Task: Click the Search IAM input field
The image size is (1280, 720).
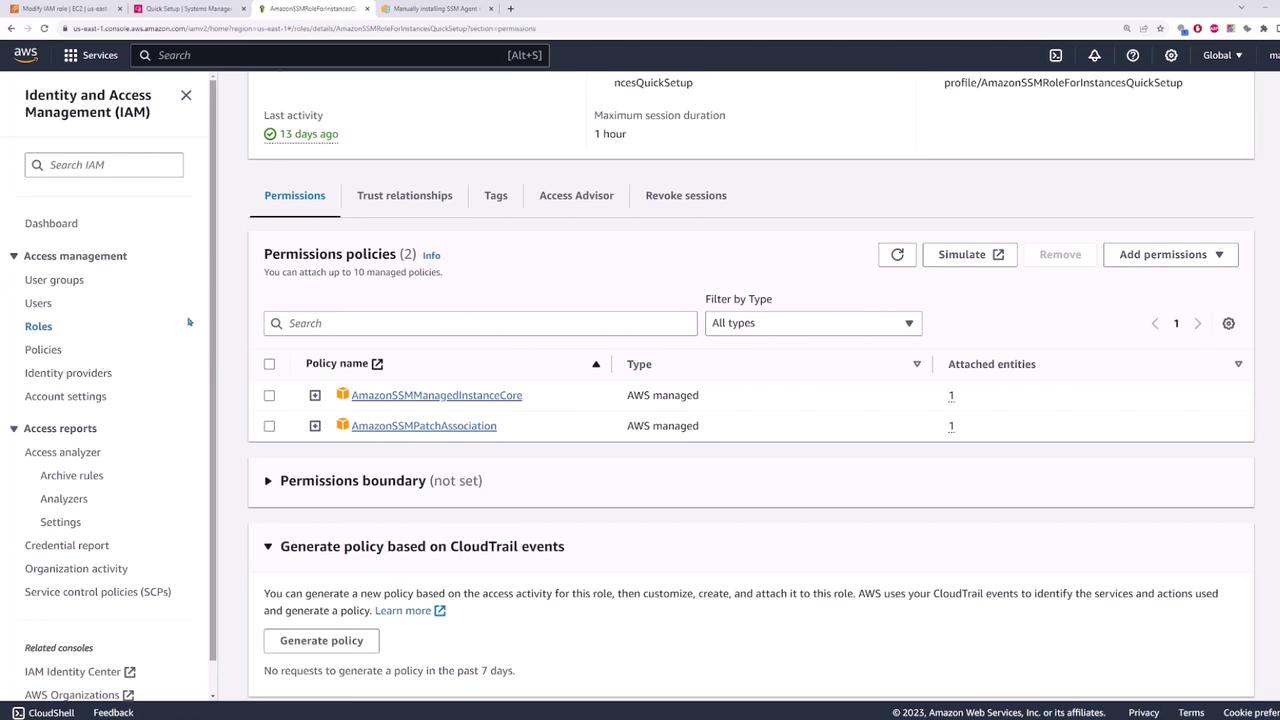Action: 104,165
